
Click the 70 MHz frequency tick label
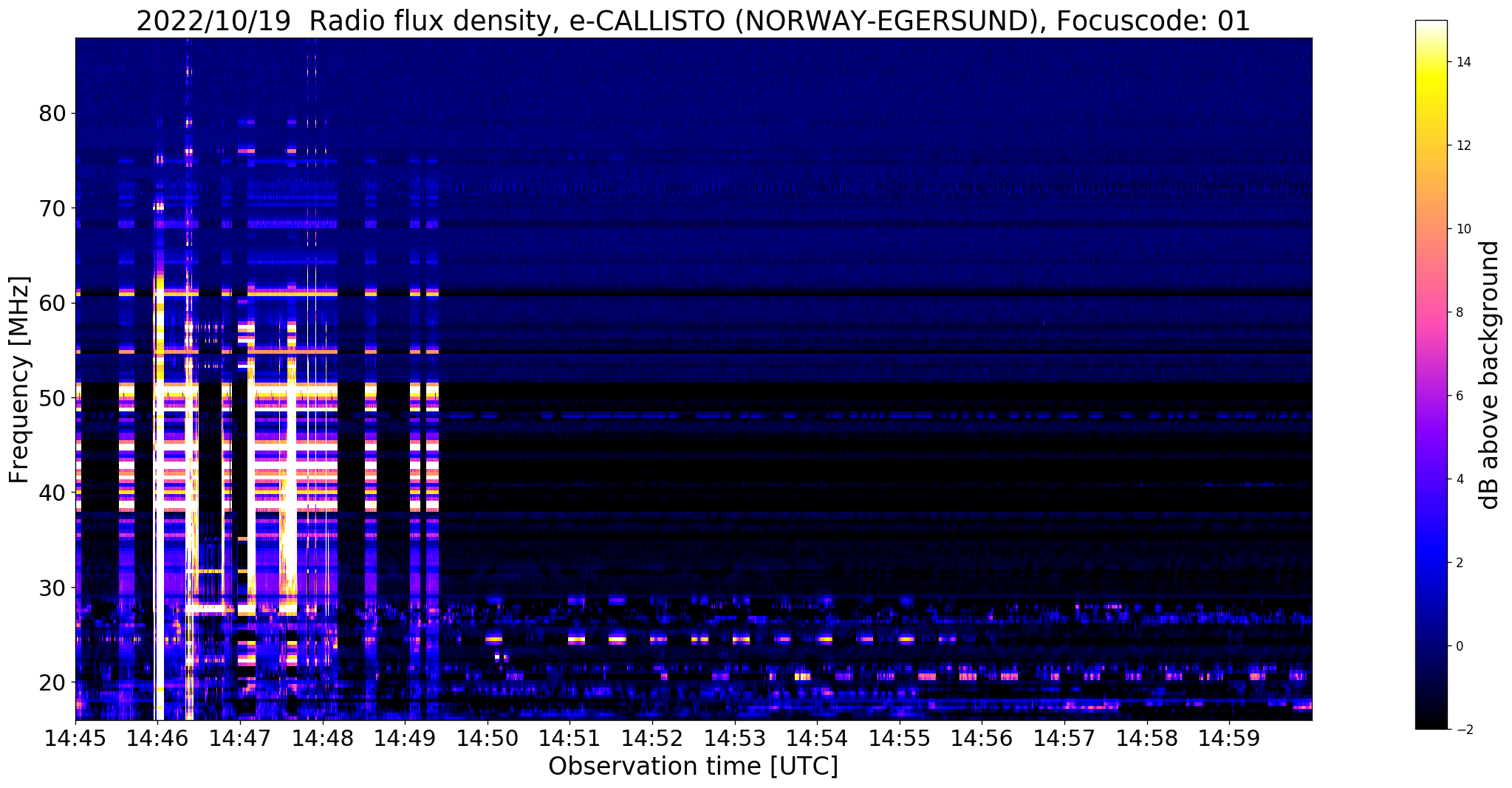(x=52, y=208)
